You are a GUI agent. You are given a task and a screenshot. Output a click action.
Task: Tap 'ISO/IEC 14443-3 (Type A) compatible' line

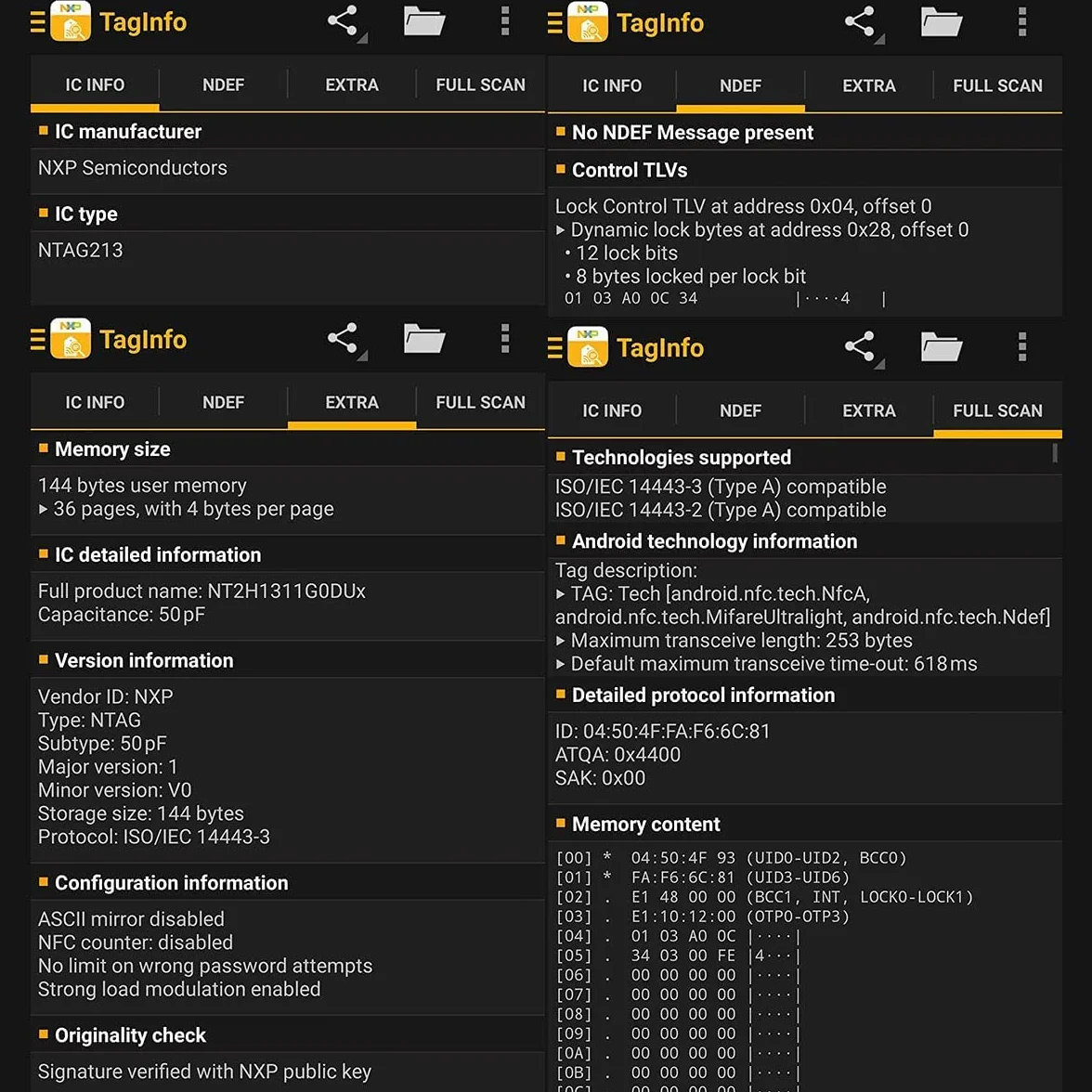coord(721,487)
